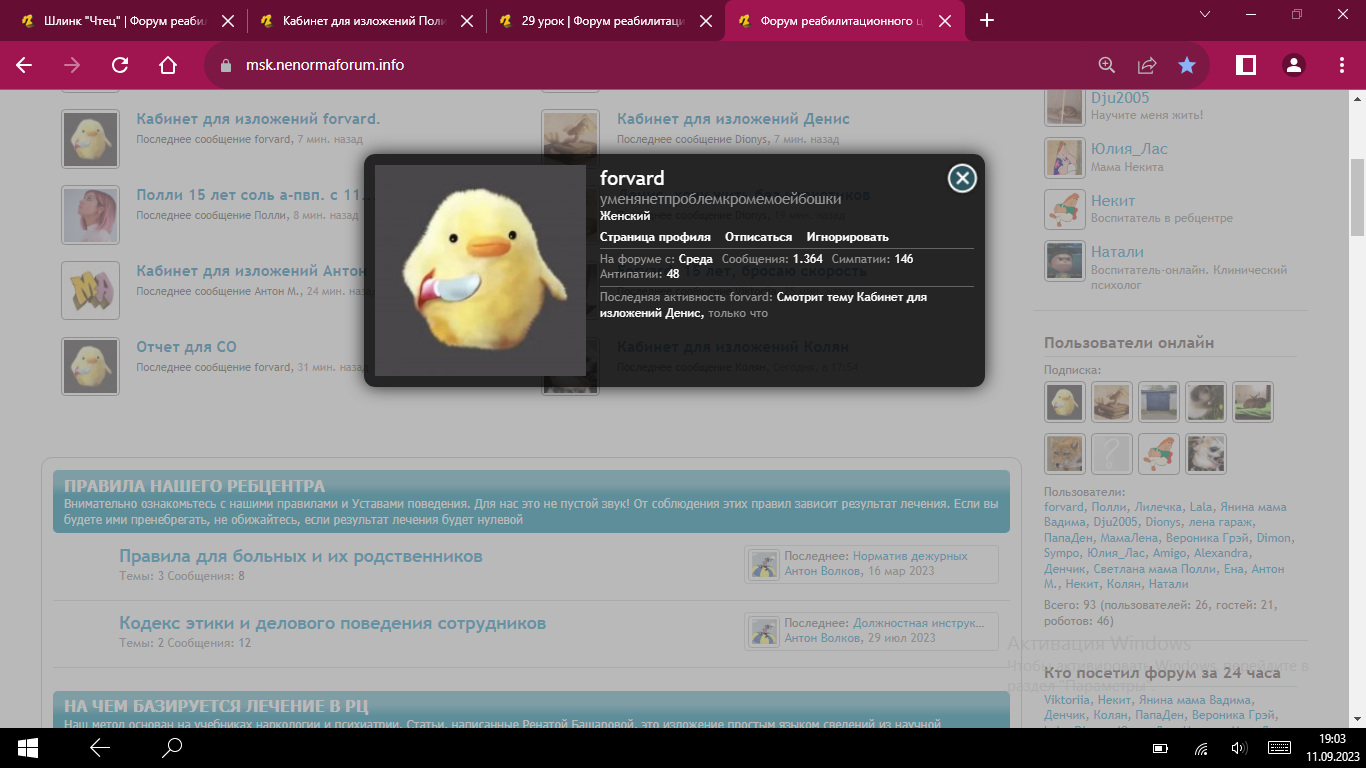Expand the tab search chevron
1366x768 pixels.
pyautogui.click(x=1205, y=14)
